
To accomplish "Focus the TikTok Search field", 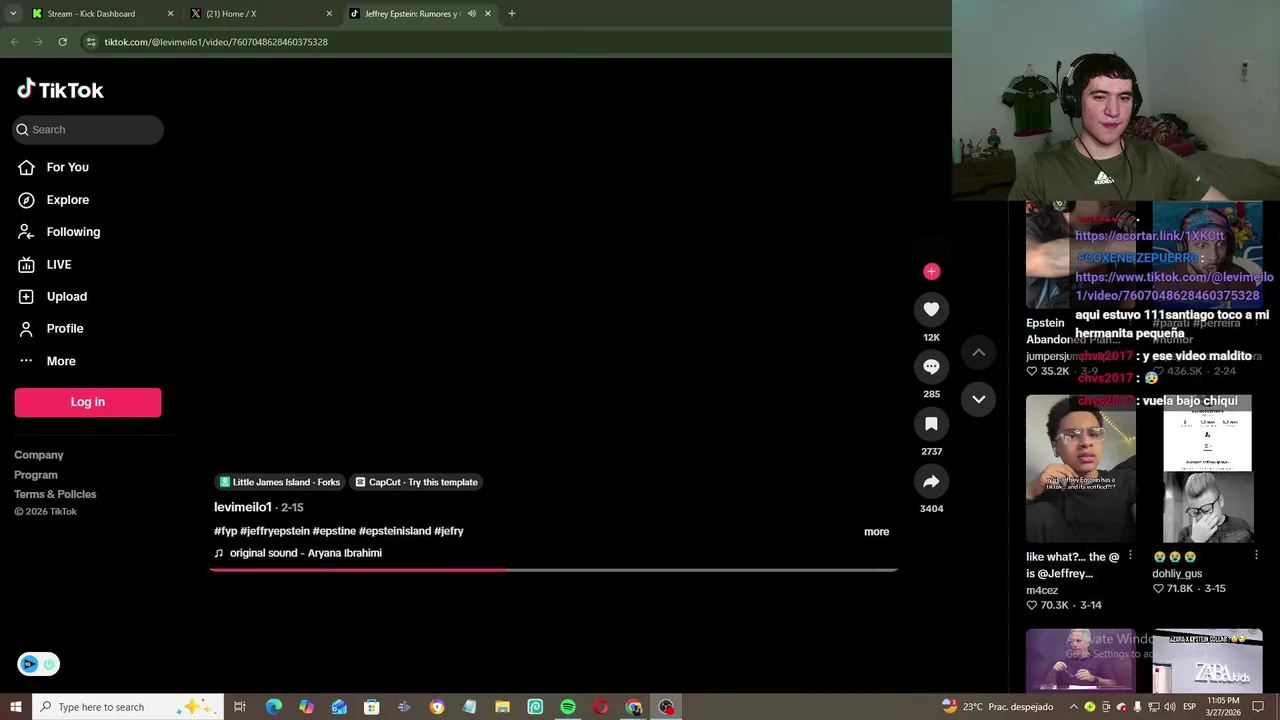I will pyautogui.click(x=88, y=130).
